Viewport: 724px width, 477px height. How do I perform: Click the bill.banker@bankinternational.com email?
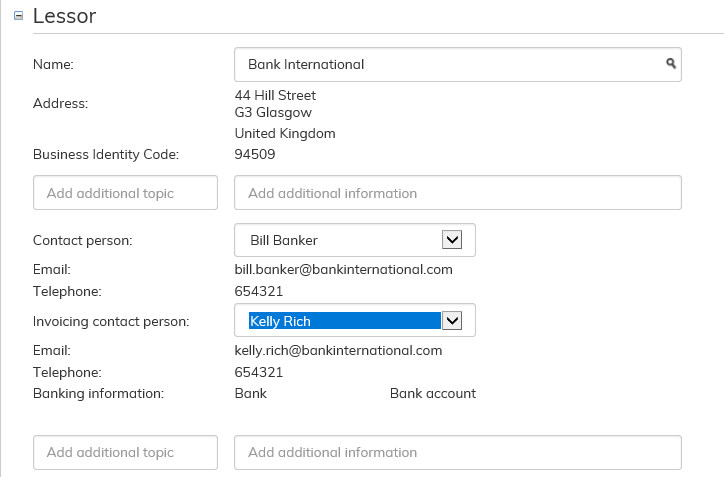[343, 270]
